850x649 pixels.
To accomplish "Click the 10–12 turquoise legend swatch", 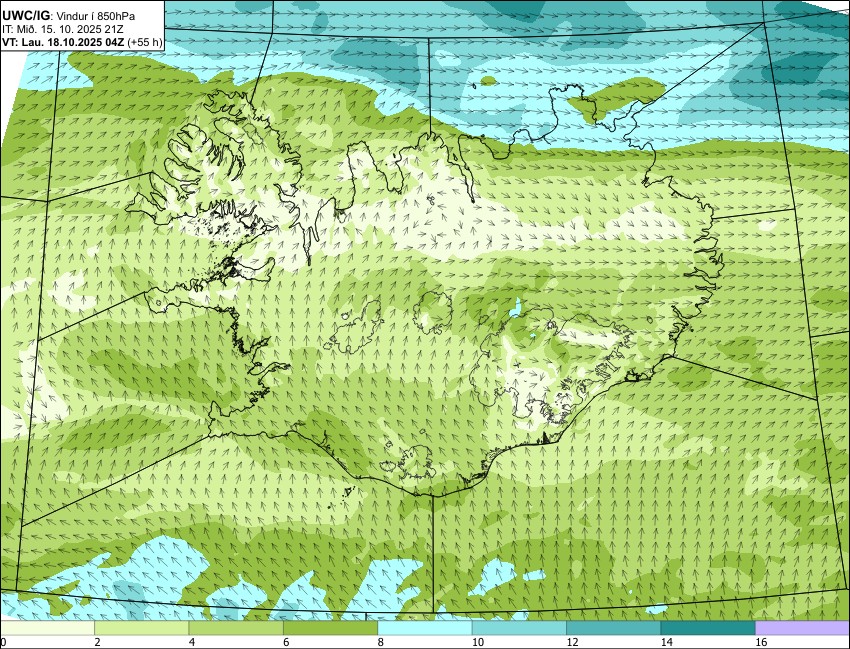I will click(519, 628).
